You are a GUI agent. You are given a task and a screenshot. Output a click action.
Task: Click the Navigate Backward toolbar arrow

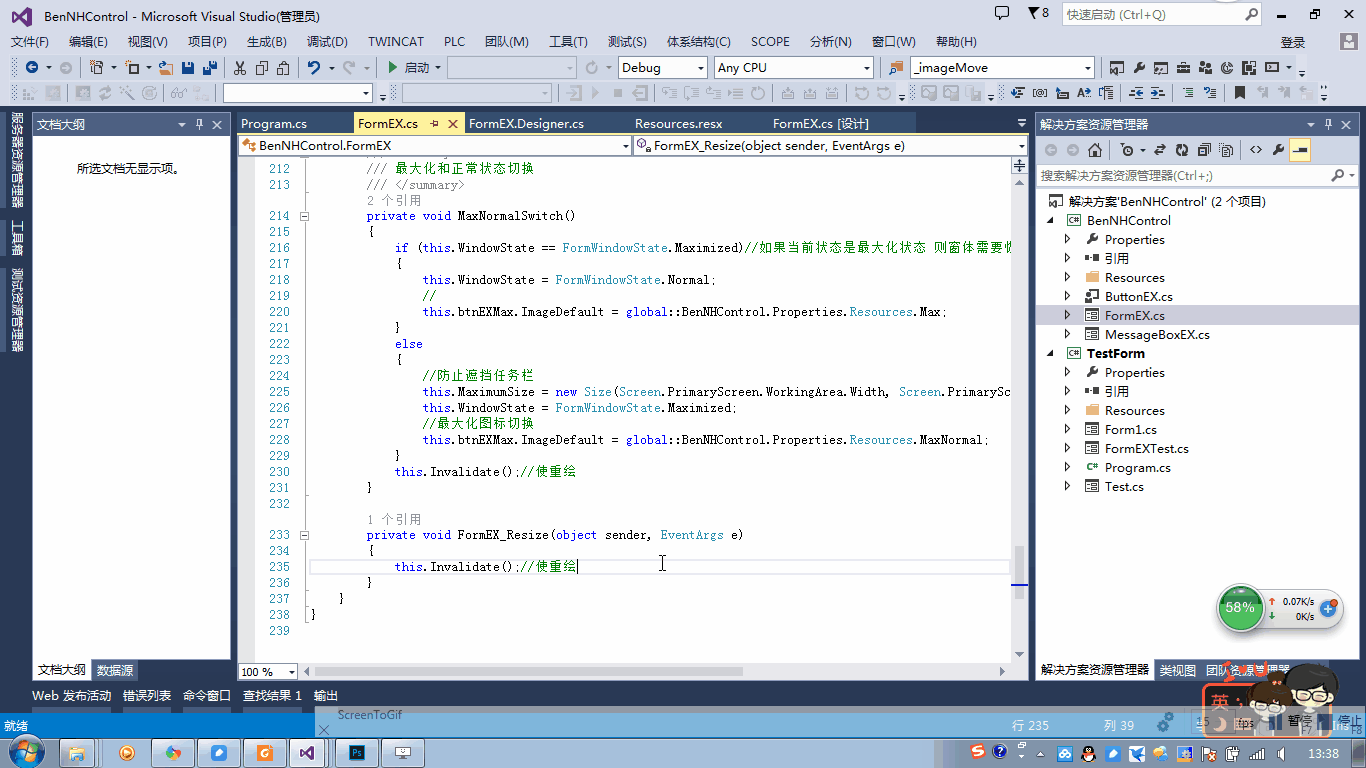[32, 68]
